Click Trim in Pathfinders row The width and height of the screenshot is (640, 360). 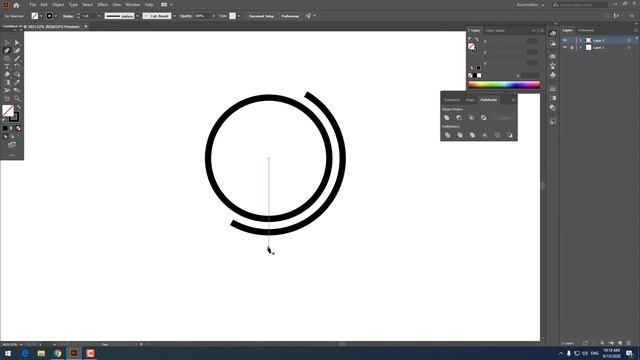pos(460,135)
